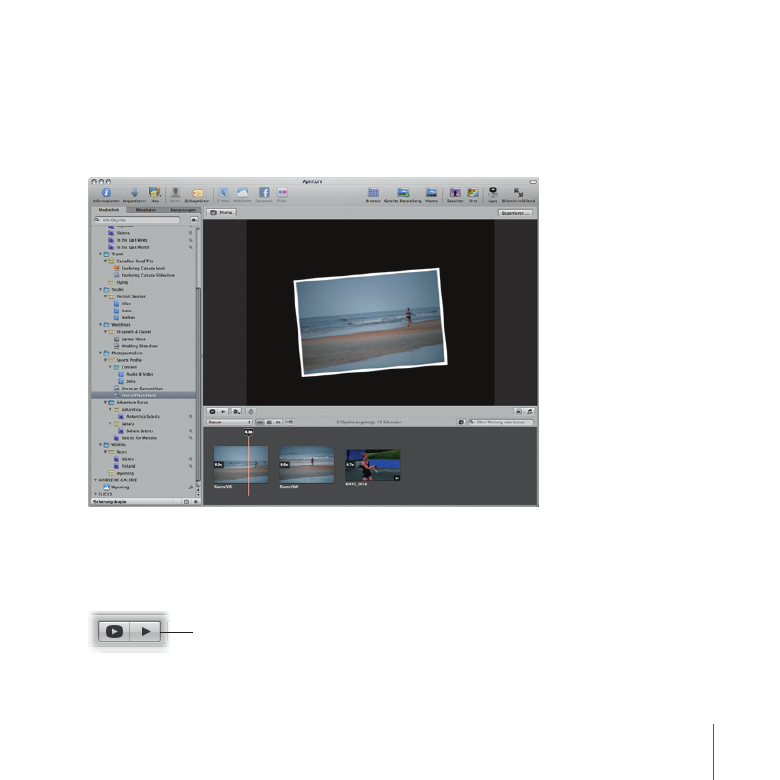Select the tennis player video thumbnail

point(373,465)
